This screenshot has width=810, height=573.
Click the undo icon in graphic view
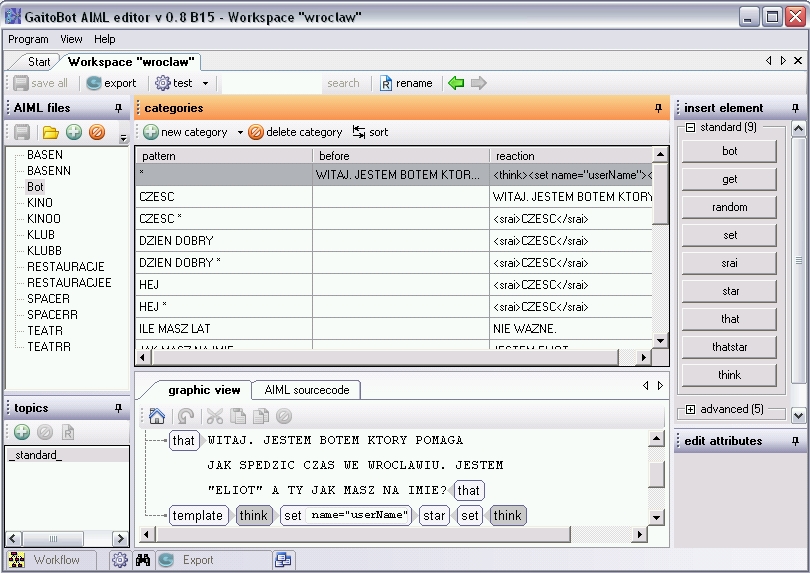coord(185,416)
